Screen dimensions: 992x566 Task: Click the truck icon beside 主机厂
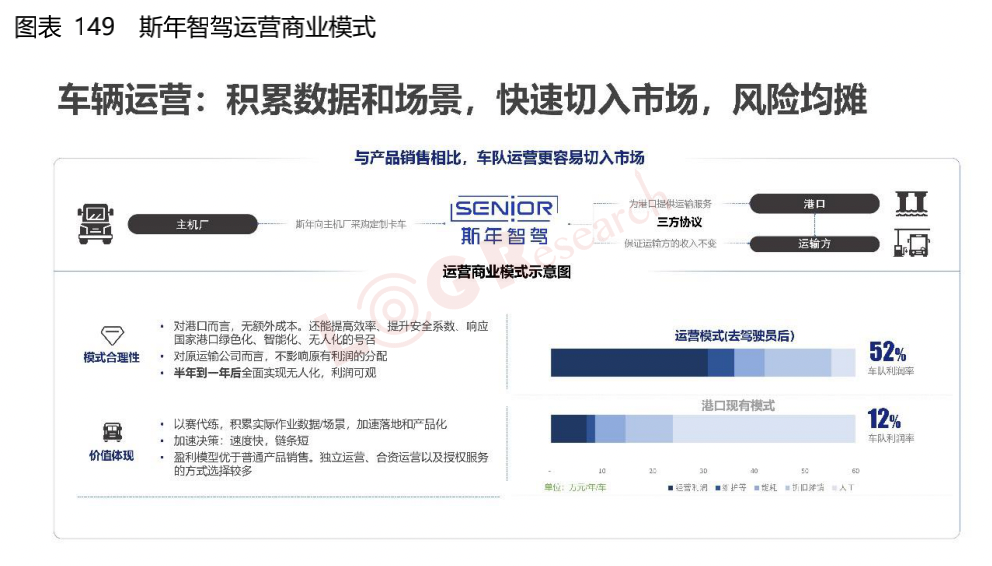pyautogui.click(x=96, y=224)
